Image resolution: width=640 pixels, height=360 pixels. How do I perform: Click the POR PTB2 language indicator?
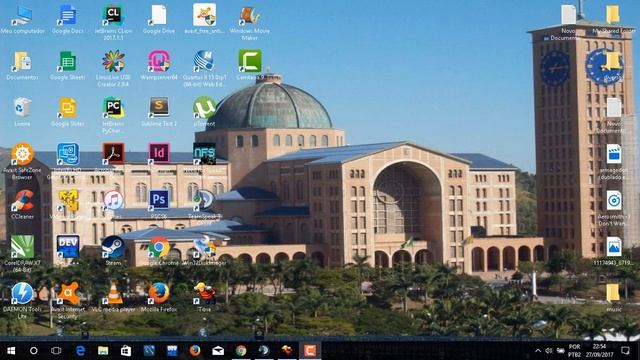tap(574, 351)
